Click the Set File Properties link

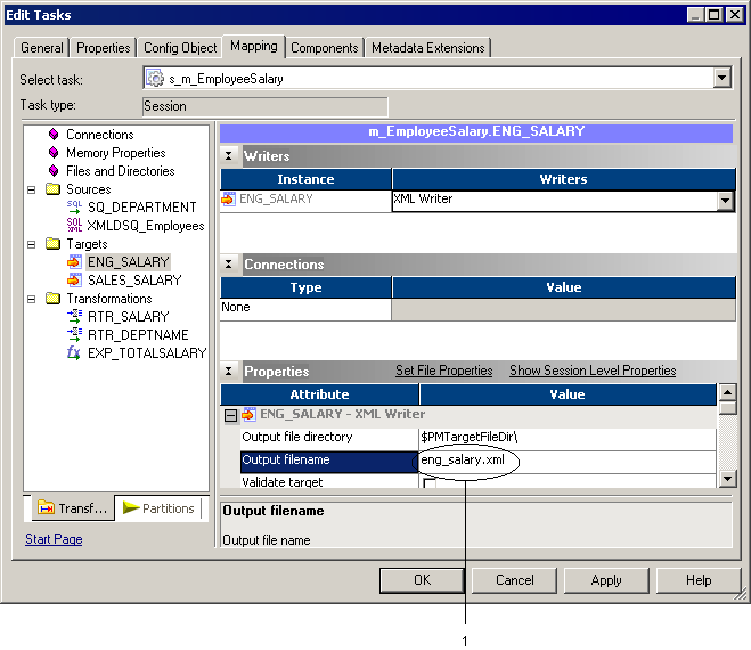pos(444,371)
